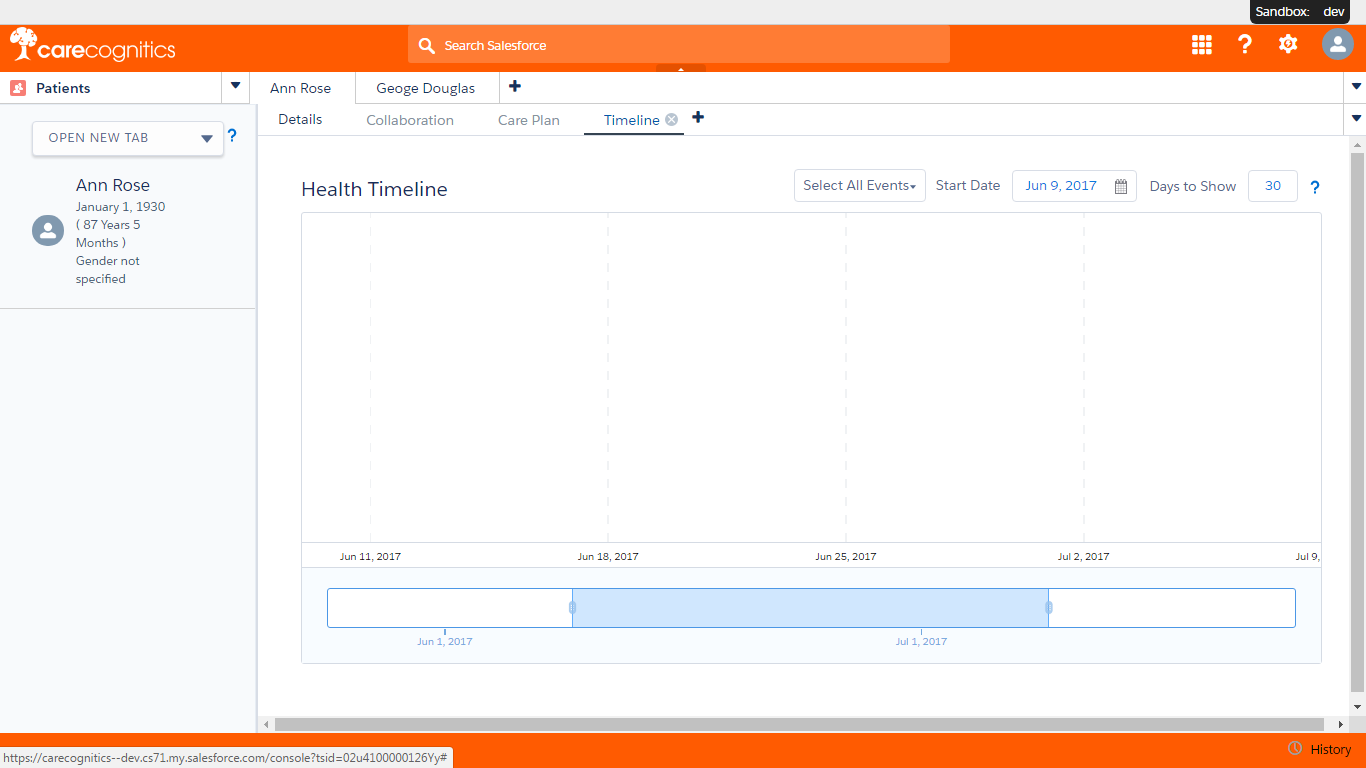Add a new primary tab with plus
Viewport: 1366px width, 768px height.
pyautogui.click(x=515, y=87)
